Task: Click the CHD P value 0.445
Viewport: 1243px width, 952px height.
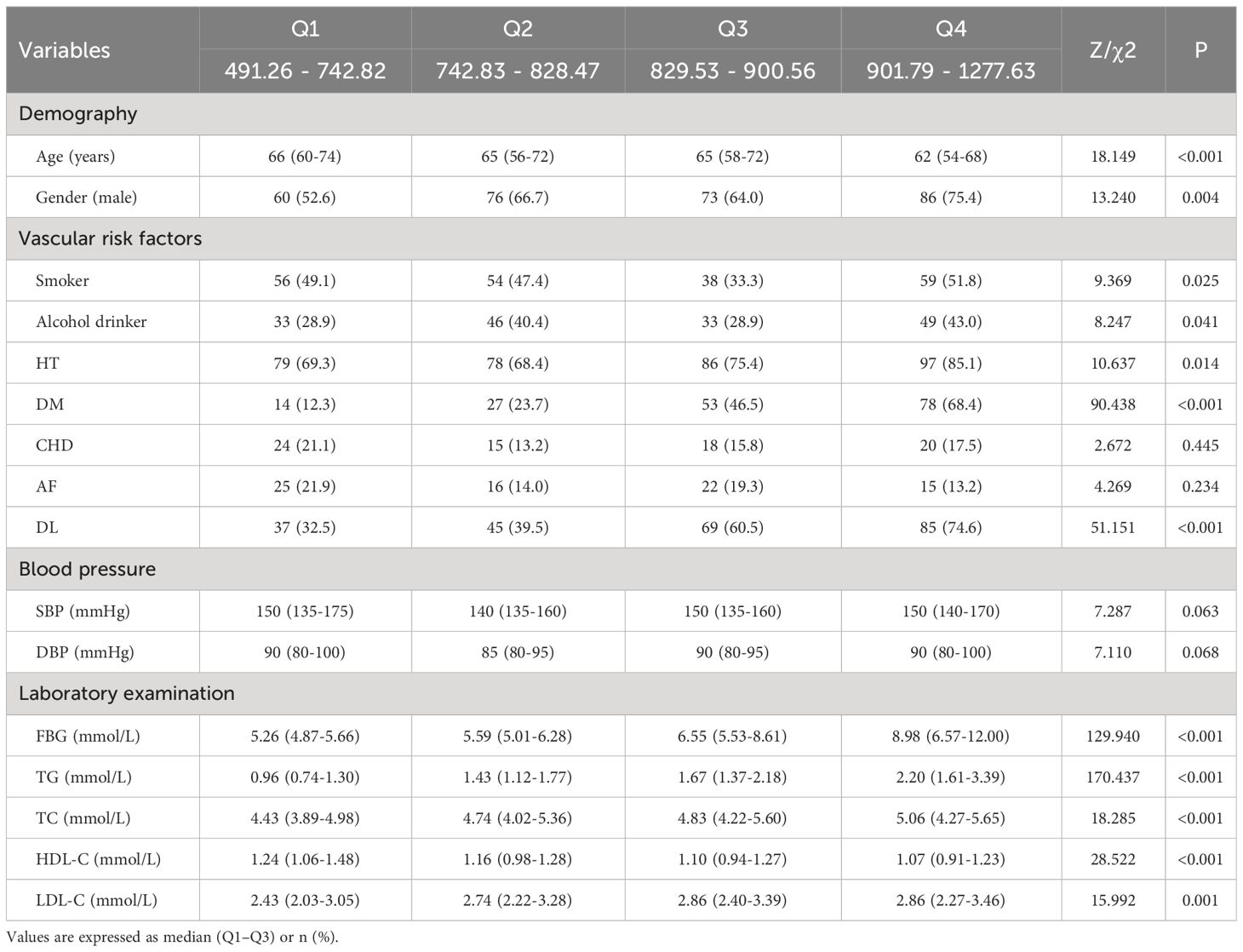Action: coord(1200,445)
